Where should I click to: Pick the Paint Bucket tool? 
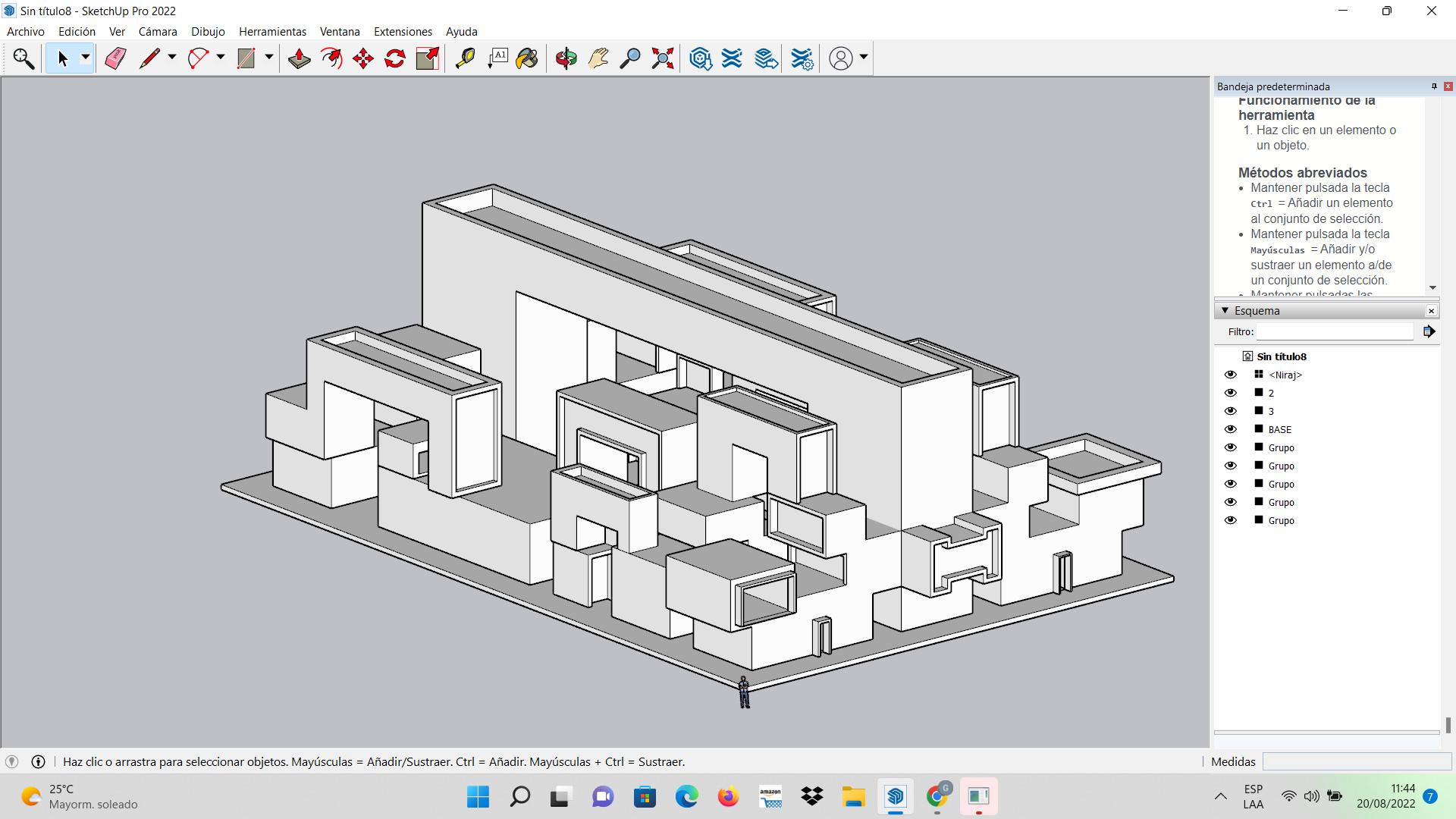pyautogui.click(x=527, y=58)
